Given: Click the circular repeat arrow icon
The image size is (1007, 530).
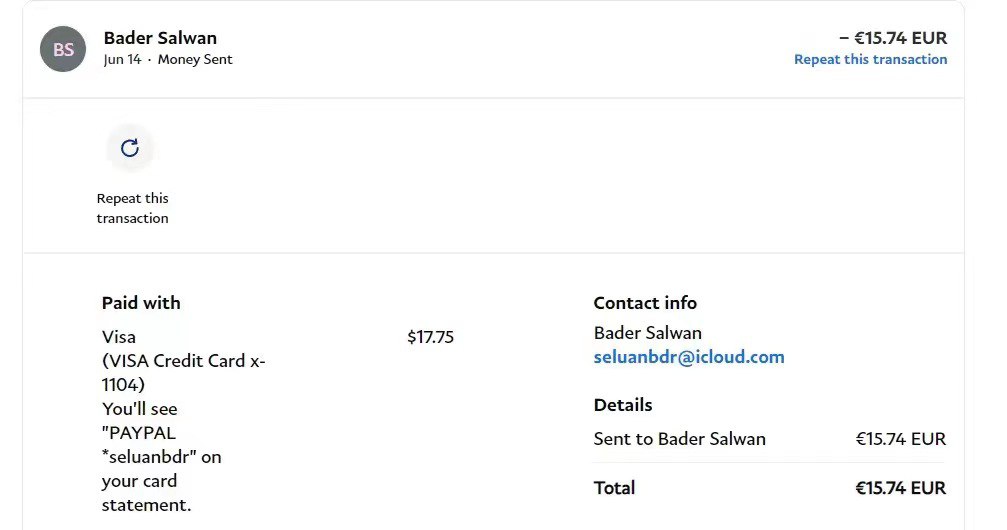Looking at the screenshot, I should (x=130, y=148).
